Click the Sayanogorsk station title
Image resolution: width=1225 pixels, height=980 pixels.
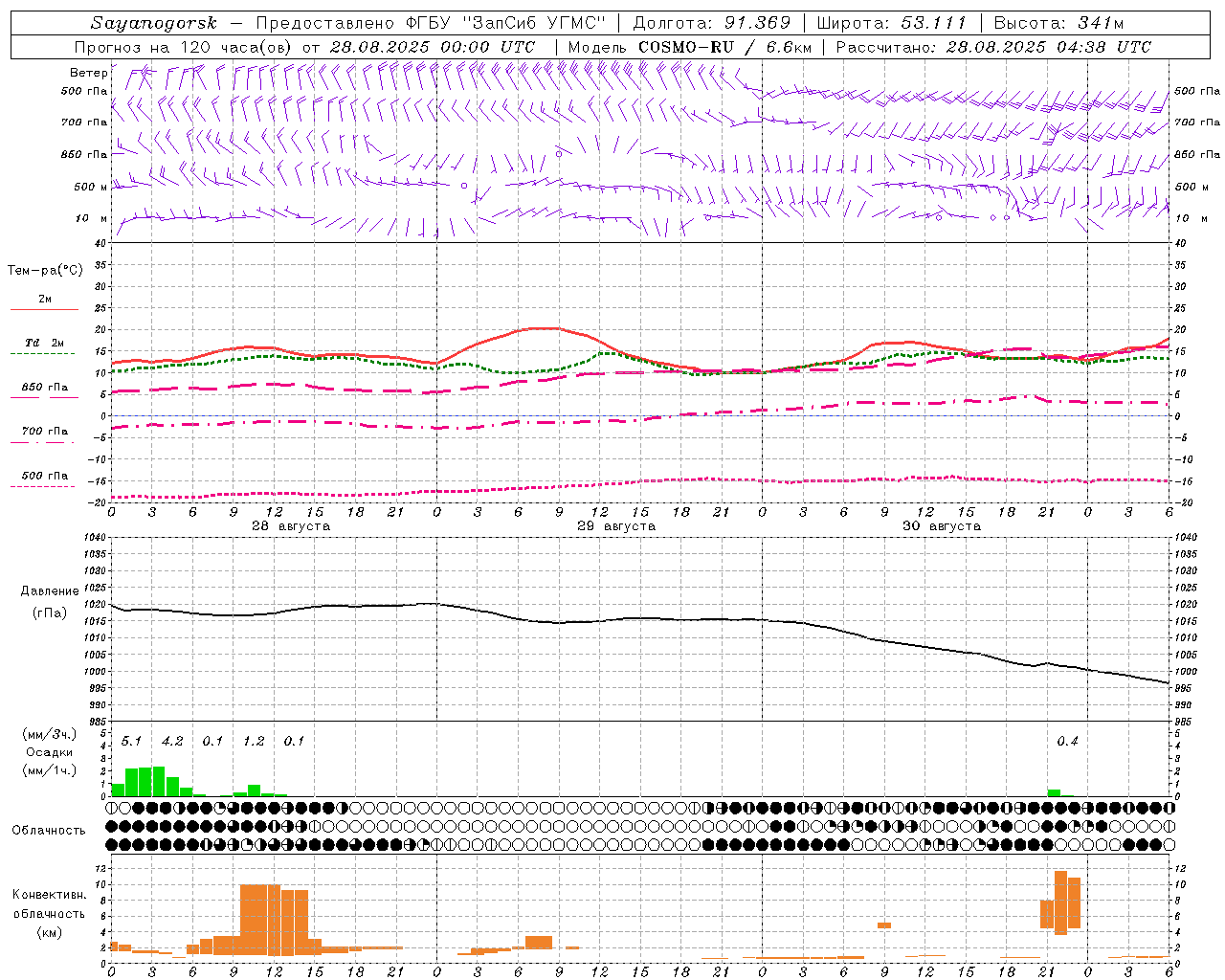(154, 23)
